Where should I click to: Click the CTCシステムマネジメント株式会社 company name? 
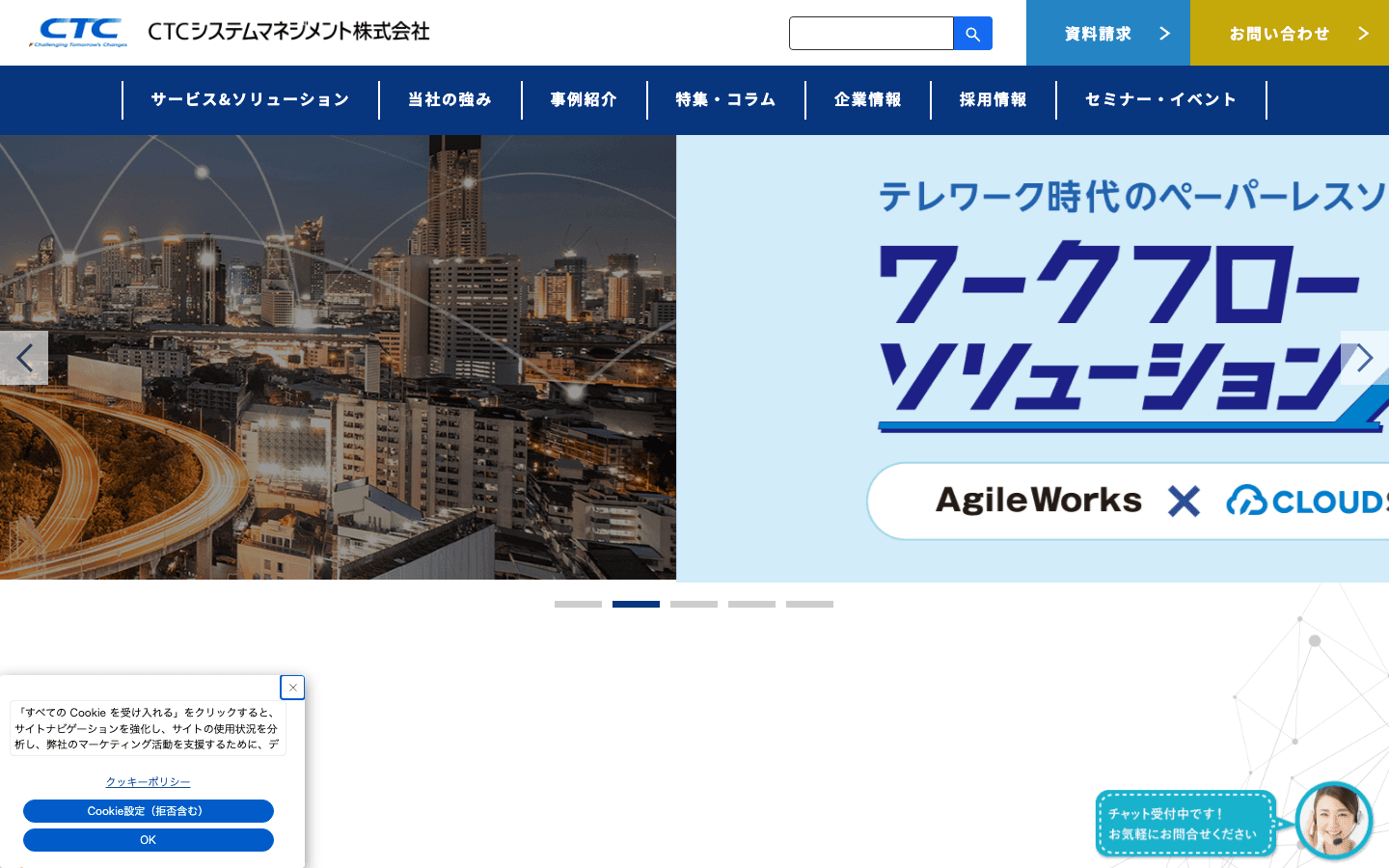coord(288,32)
